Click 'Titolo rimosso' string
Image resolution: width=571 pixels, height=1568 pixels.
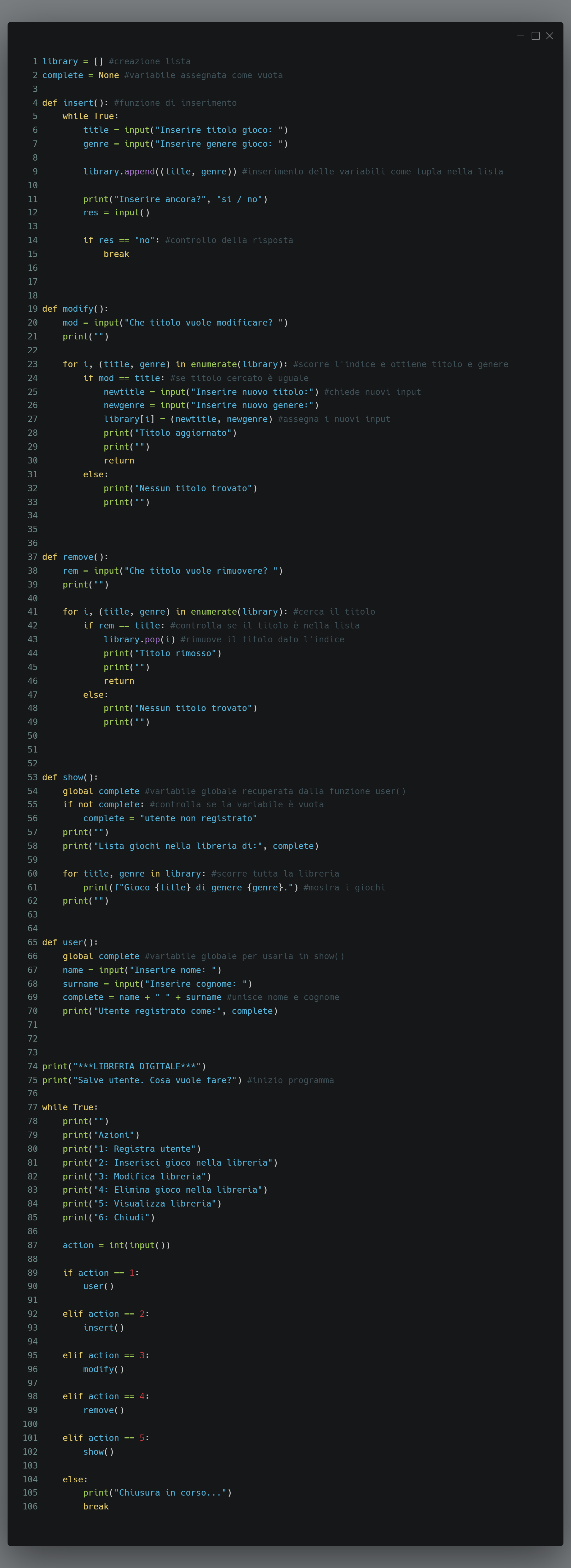pyautogui.click(x=176, y=653)
